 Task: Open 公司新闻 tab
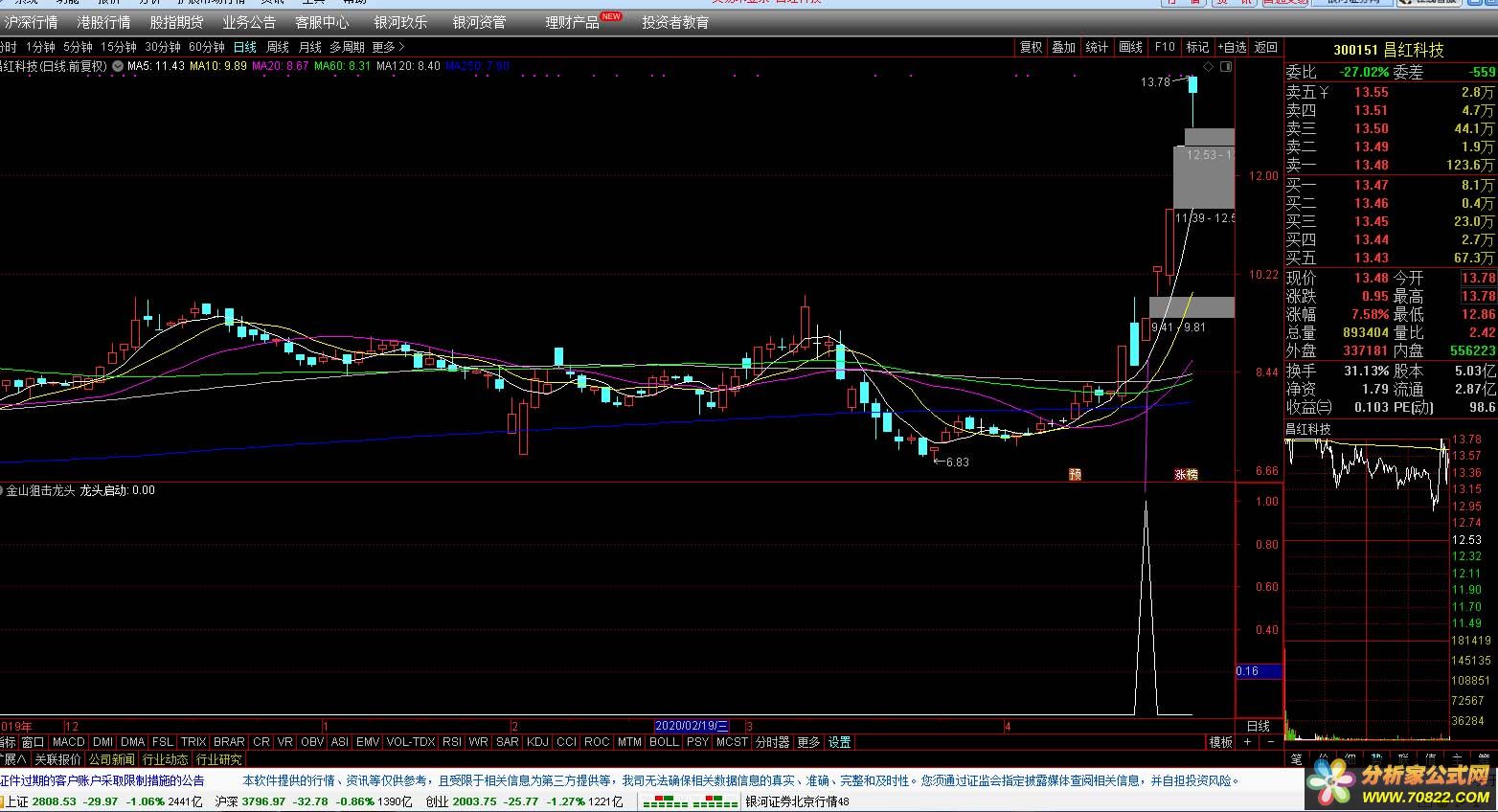pyautogui.click(x=112, y=759)
